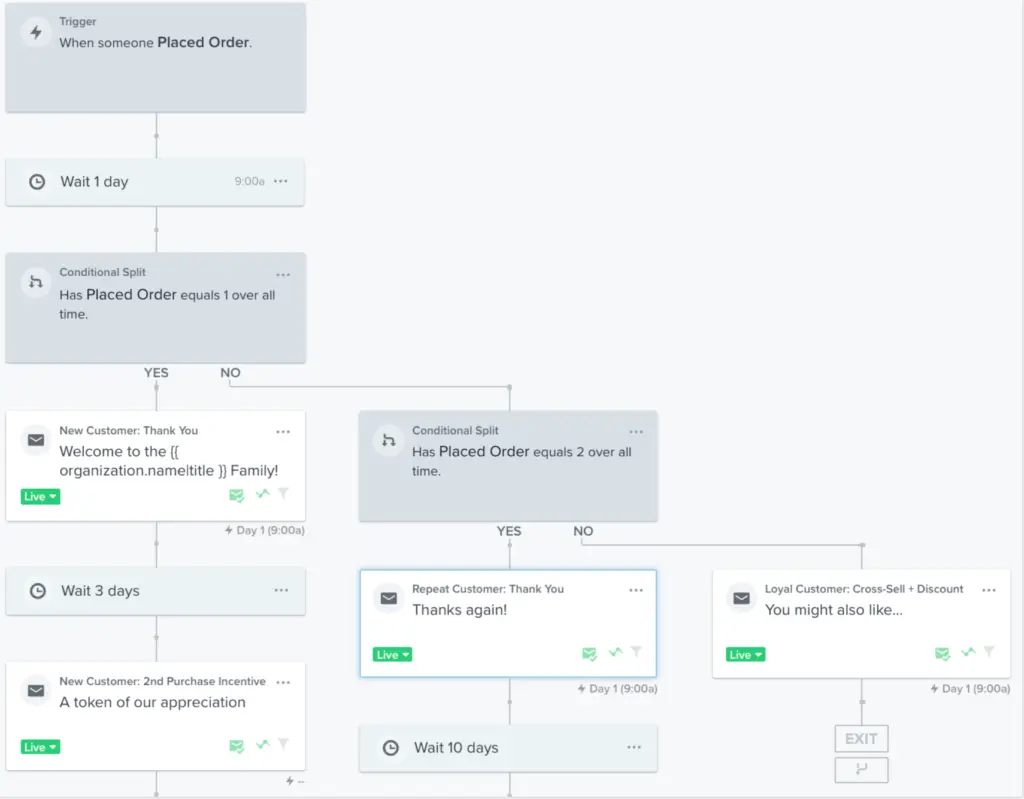1024x799 pixels.
Task: Click smart sending icon on Welcome email card
Action: click(236, 496)
